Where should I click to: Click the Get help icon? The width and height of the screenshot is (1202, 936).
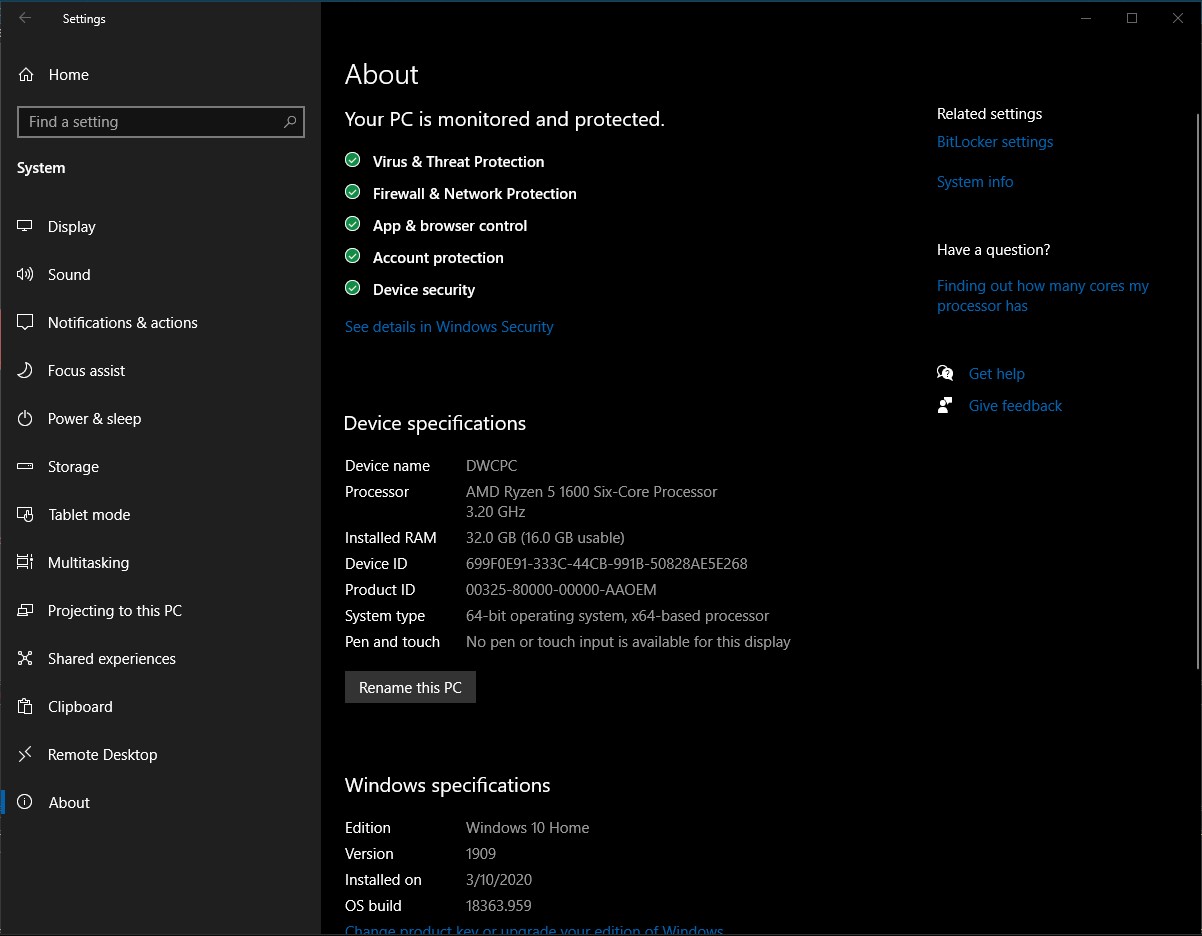click(945, 372)
